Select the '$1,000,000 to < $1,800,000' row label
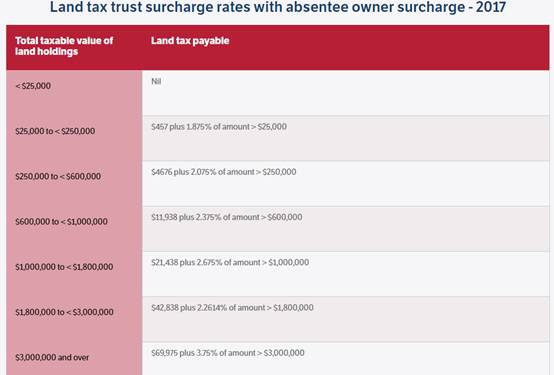 tap(64, 267)
